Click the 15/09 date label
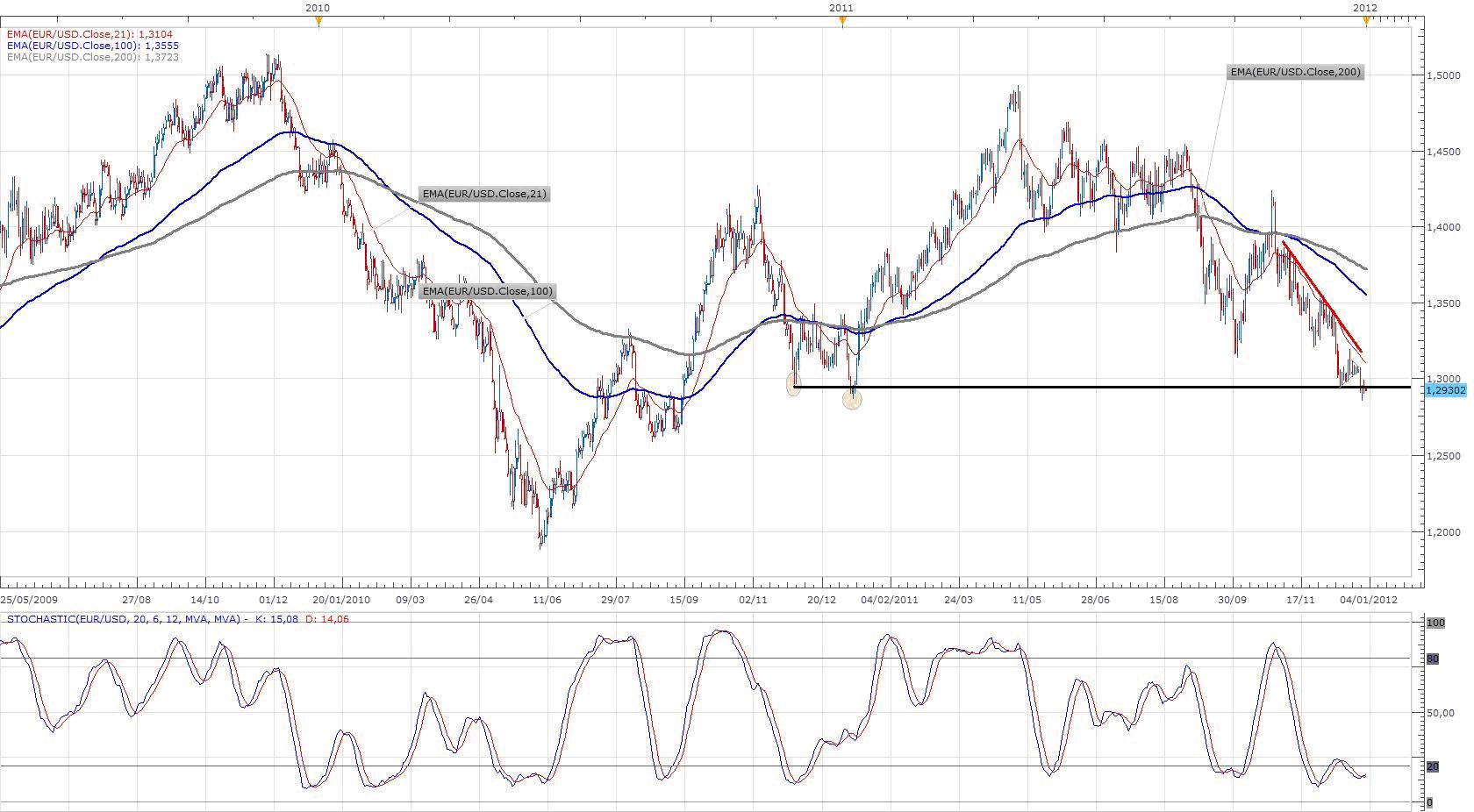This screenshot has width=1474, height=812. click(x=683, y=600)
